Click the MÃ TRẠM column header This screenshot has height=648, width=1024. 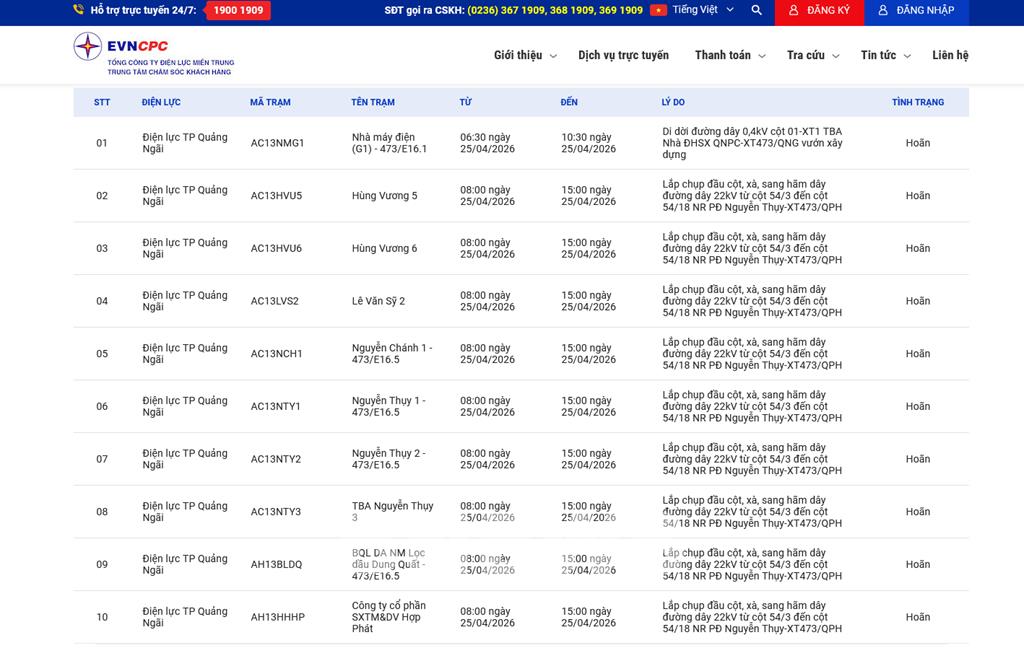coord(270,102)
